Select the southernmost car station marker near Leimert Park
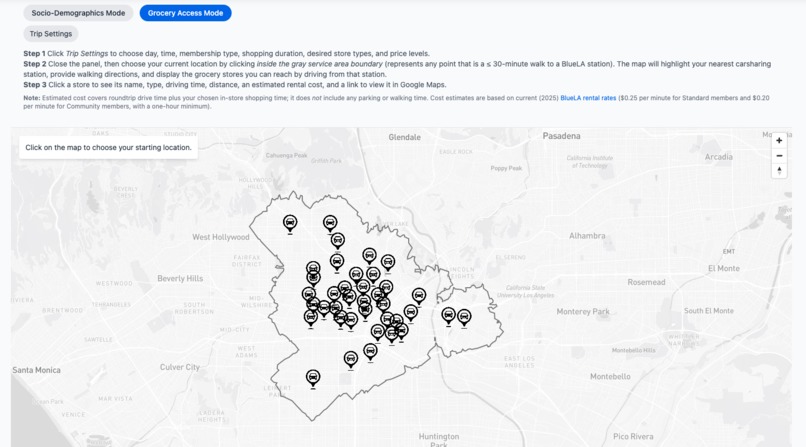 click(x=313, y=378)
